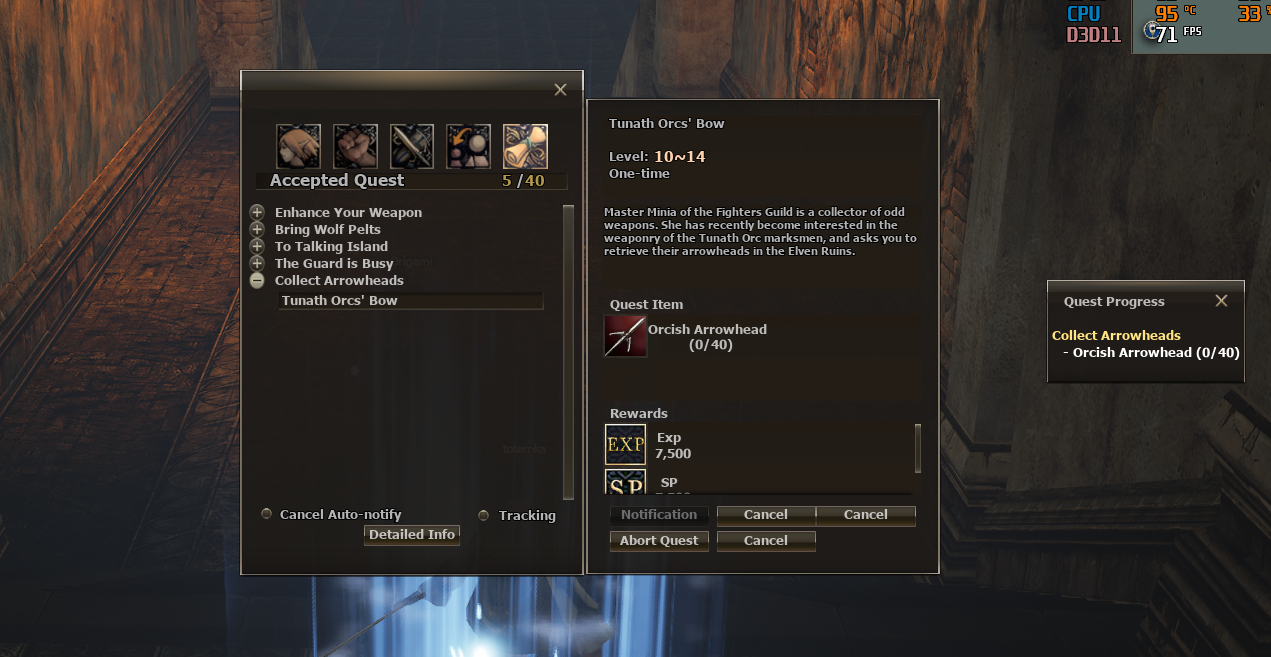Collapse the Collect Arrowheads quest
The height and width of the screenshot is (657, 1271).
[257, 281]
